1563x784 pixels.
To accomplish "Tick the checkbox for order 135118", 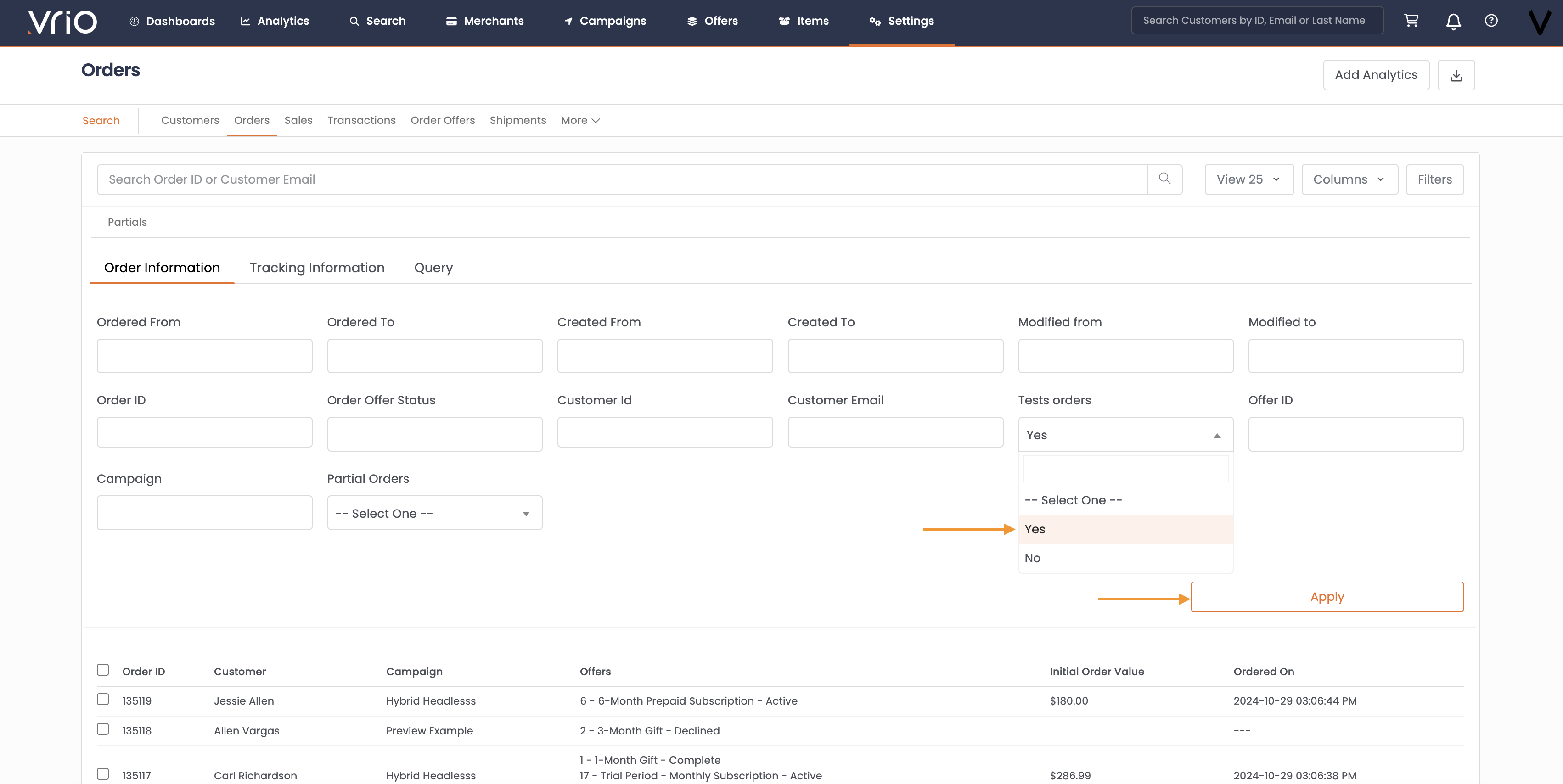I will tap(103, 729).
